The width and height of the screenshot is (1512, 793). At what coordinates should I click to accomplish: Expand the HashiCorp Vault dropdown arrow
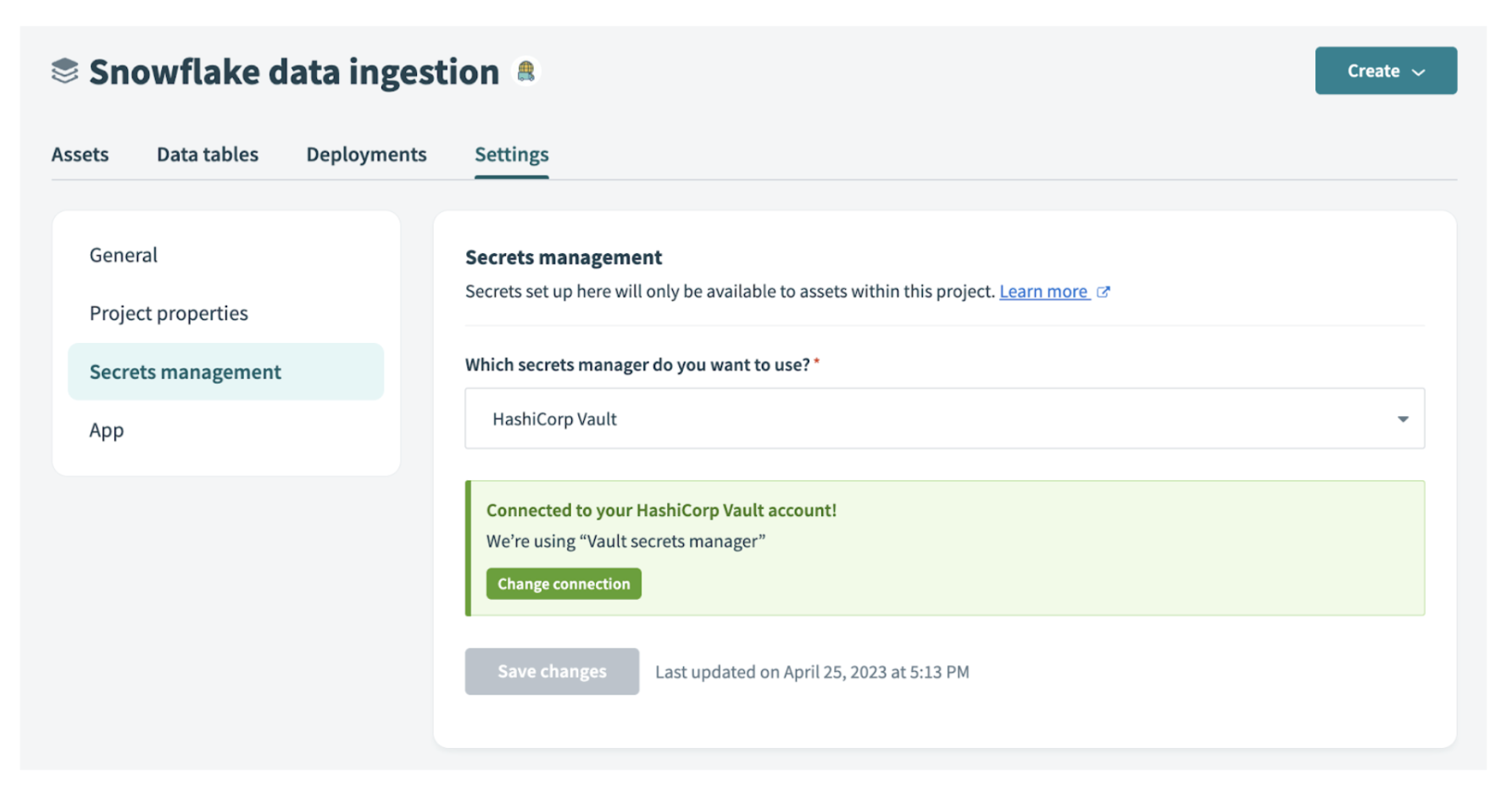point(1403,419)
